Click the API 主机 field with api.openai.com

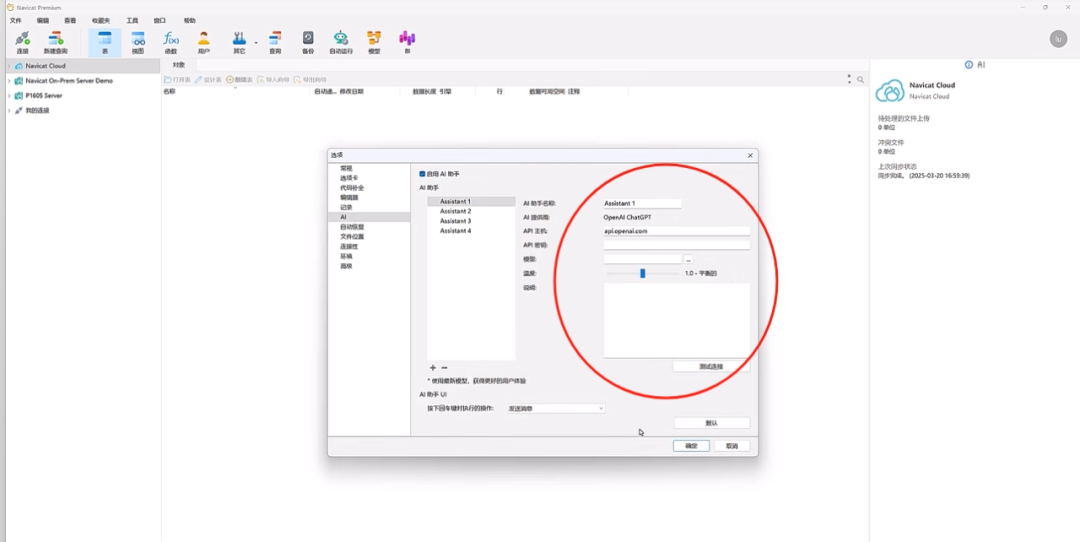(x=676, y=231)
